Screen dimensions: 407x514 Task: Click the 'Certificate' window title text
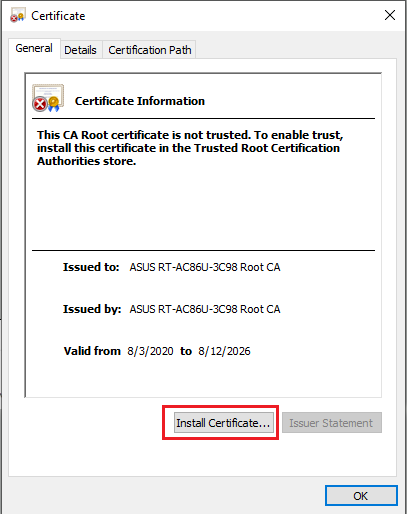(x=58, y=16)
